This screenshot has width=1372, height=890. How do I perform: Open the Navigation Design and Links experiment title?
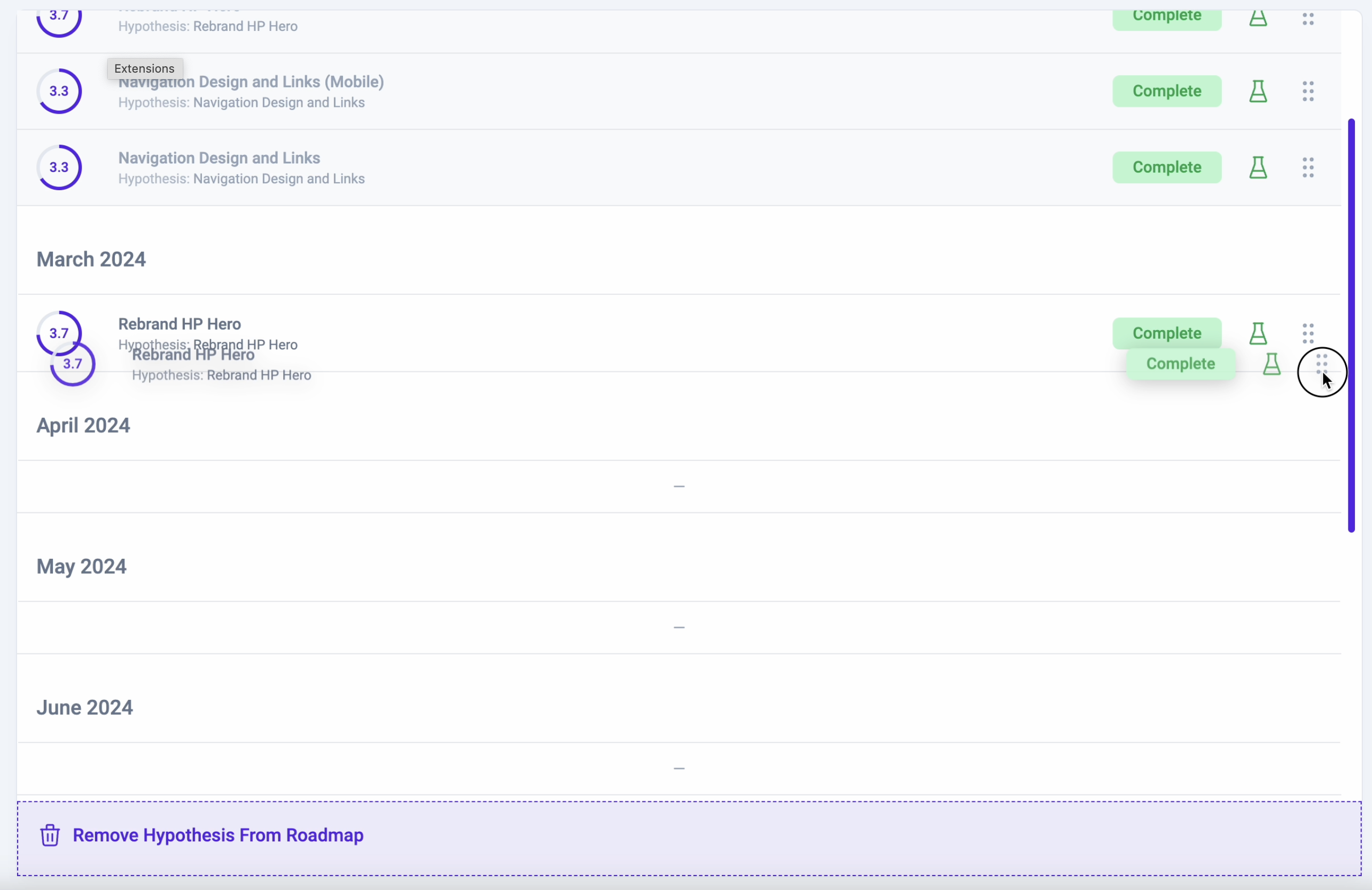[219, 158]
